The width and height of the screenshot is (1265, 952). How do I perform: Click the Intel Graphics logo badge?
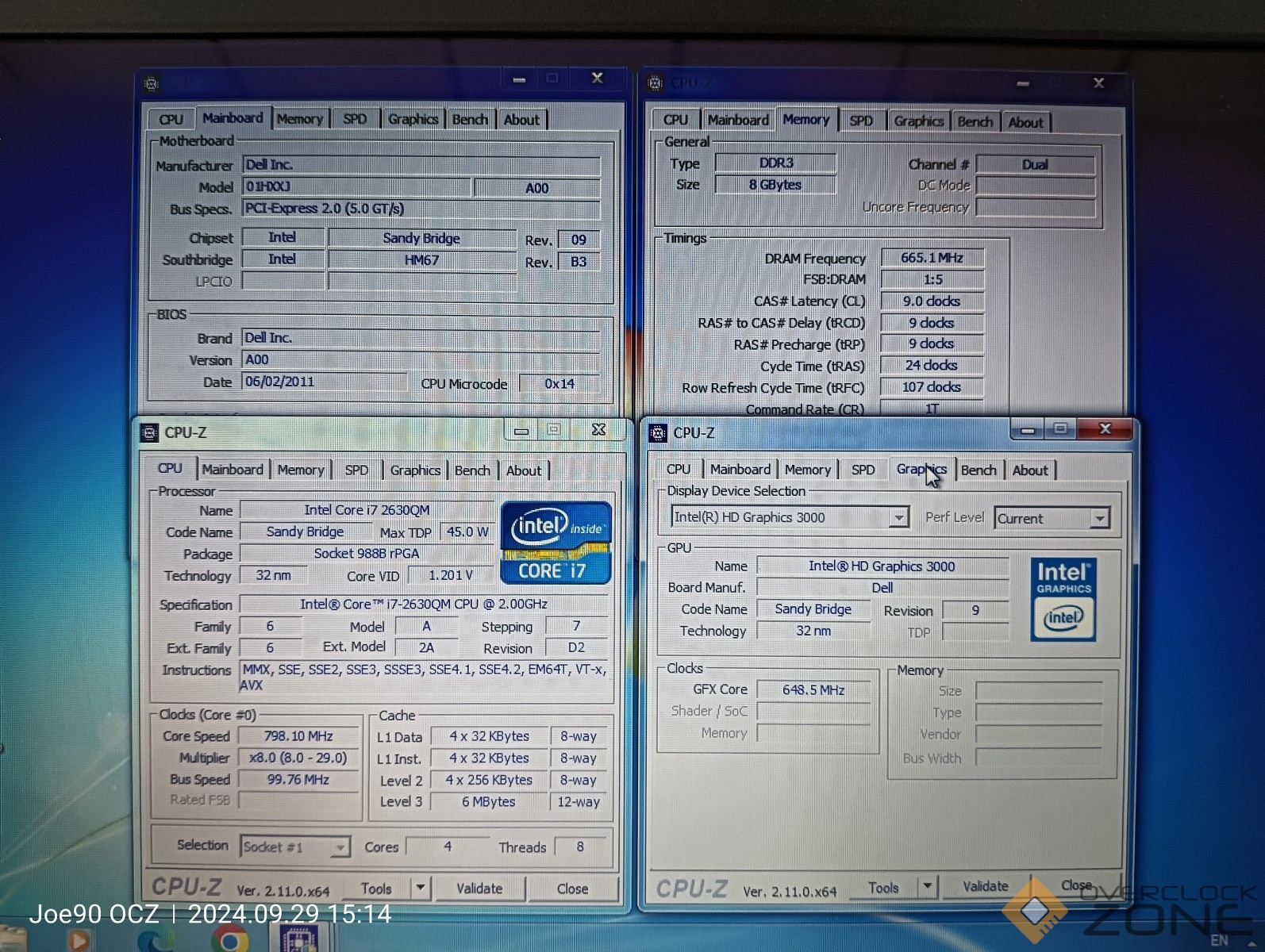(x=1063, y=600)
